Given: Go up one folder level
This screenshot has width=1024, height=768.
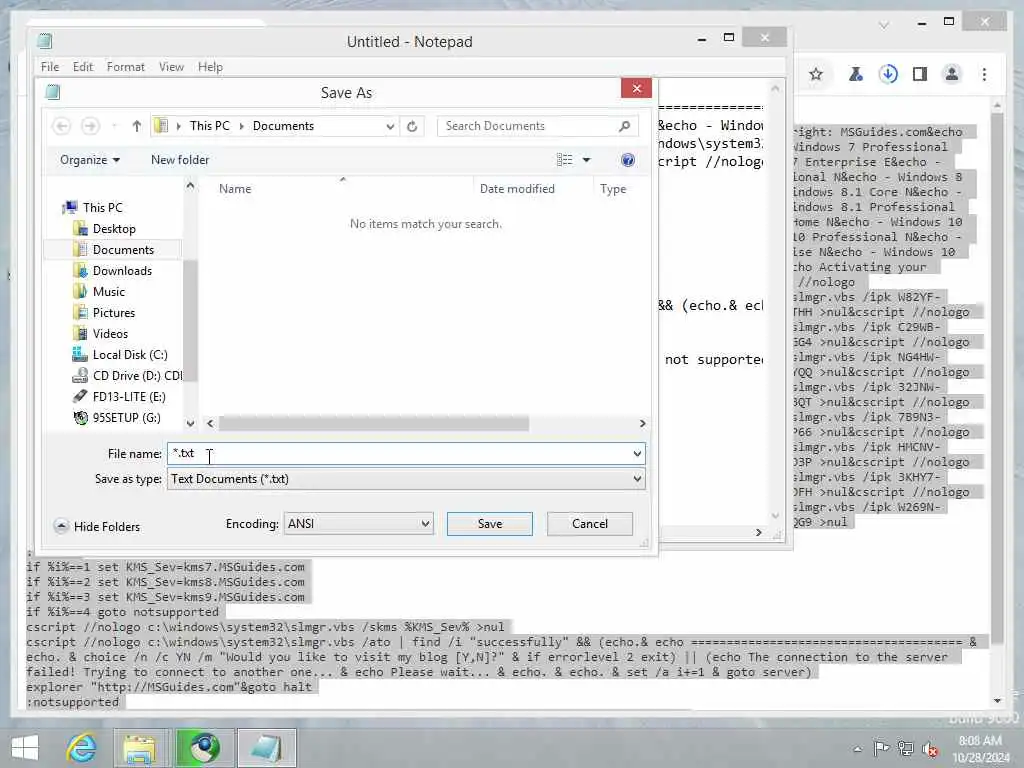Looking at the screenshot, I should (x=136, y=126).
